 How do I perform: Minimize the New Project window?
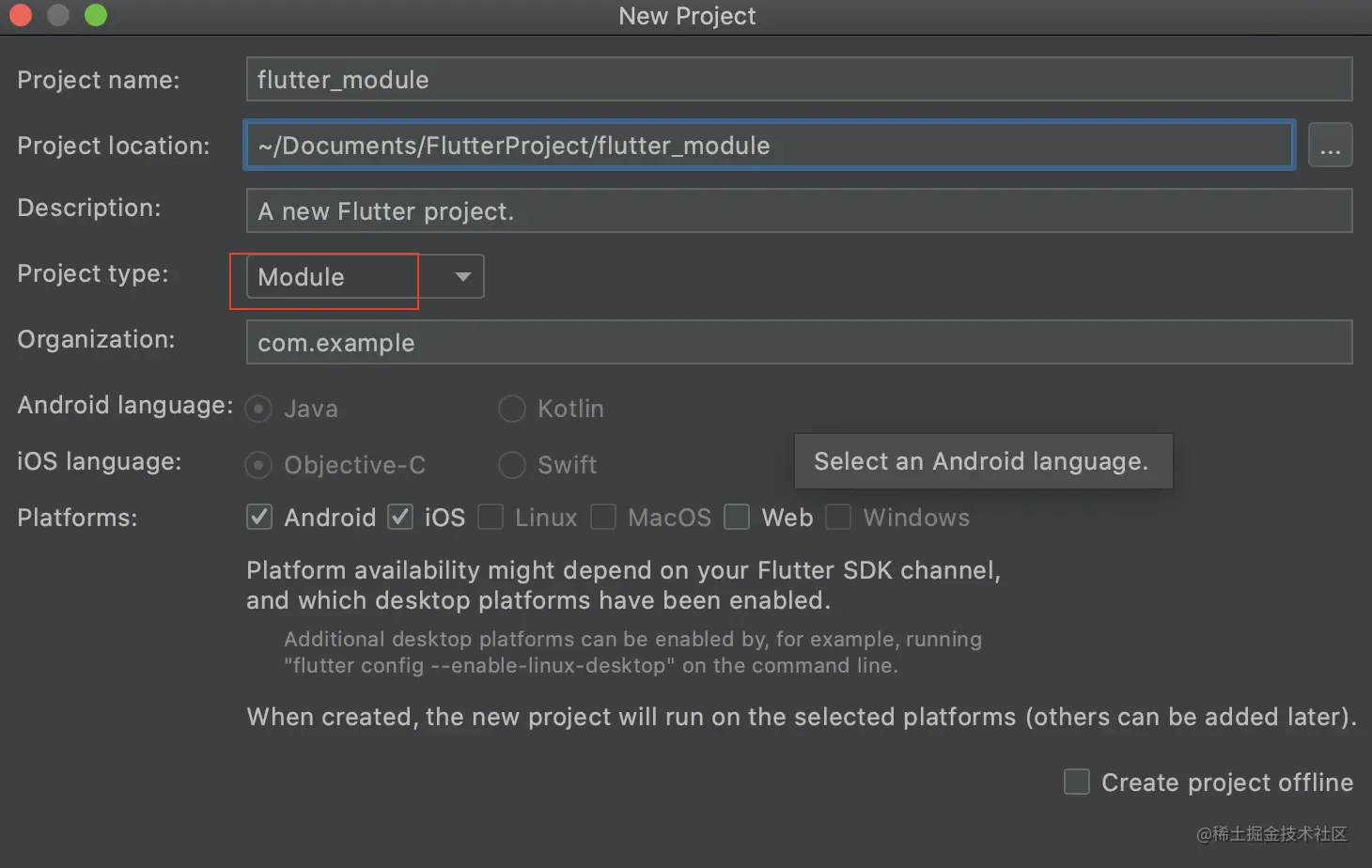(57, 15)
